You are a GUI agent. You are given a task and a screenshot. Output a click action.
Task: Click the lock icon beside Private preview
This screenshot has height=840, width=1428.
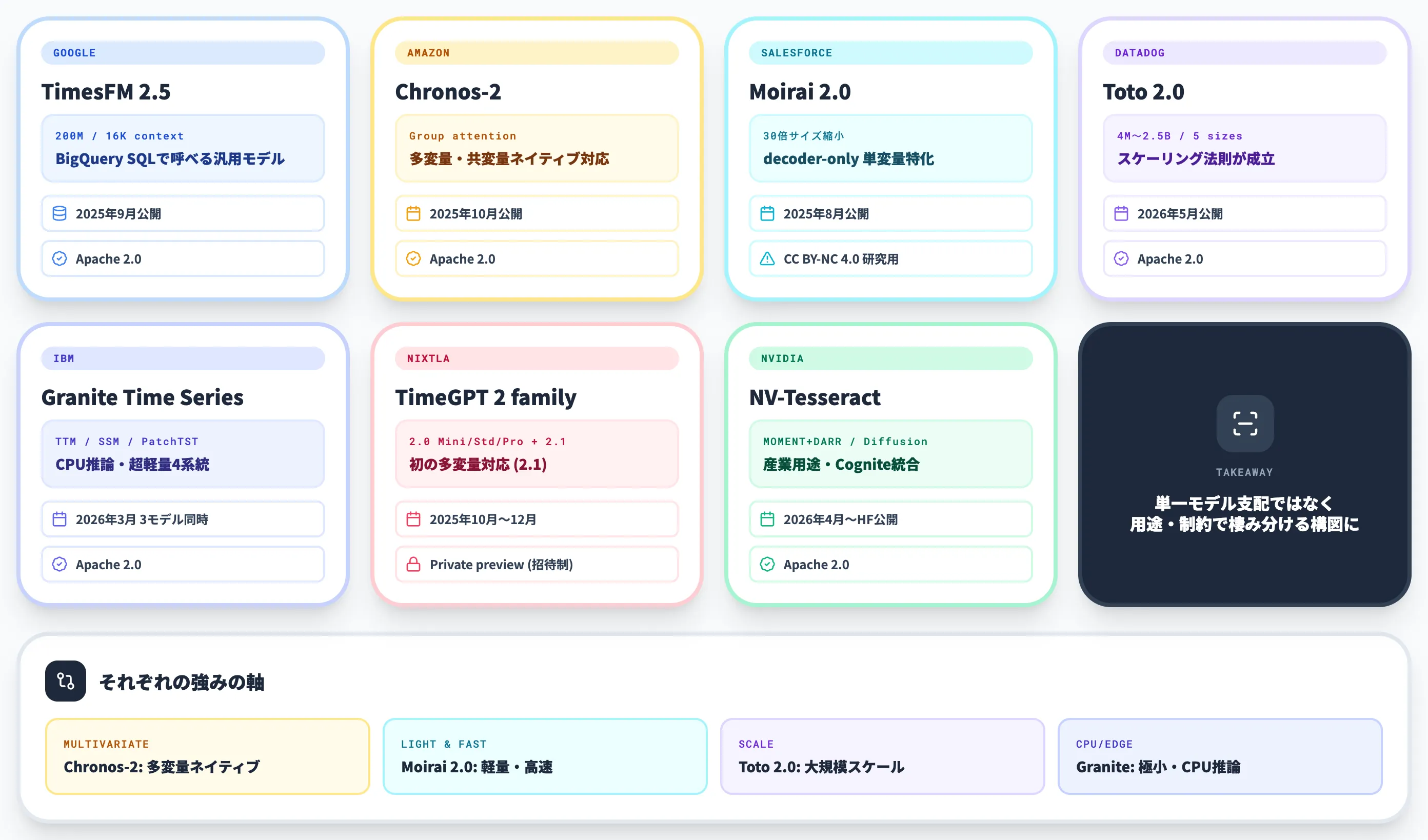413,565
